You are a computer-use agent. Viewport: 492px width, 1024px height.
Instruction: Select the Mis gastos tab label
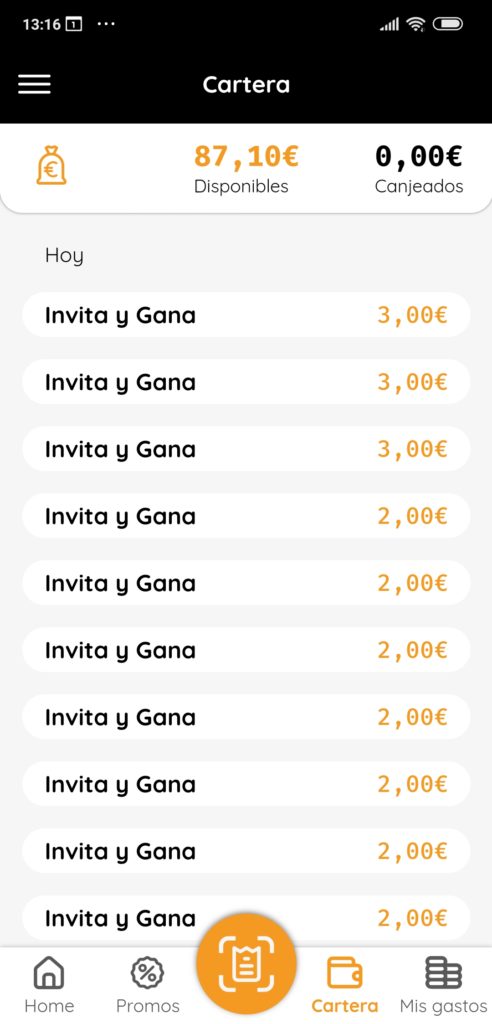click(444, 1006)
